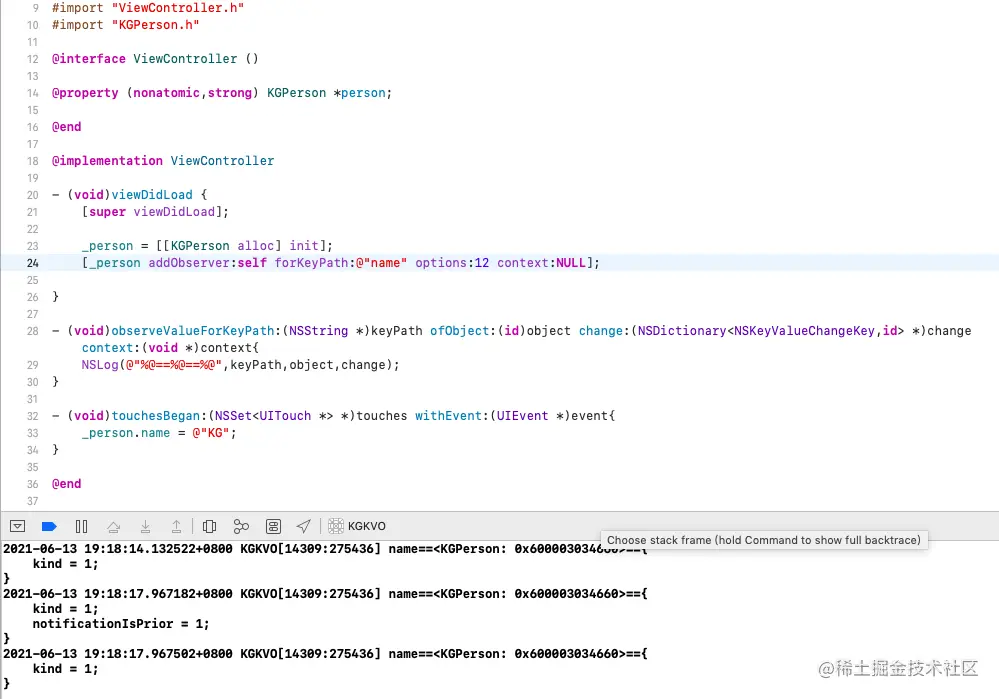Image resolution: width=999 pixels, height=699 pixels.
Task: Click the final @end keyword on line 36
Action: point(66,484)
